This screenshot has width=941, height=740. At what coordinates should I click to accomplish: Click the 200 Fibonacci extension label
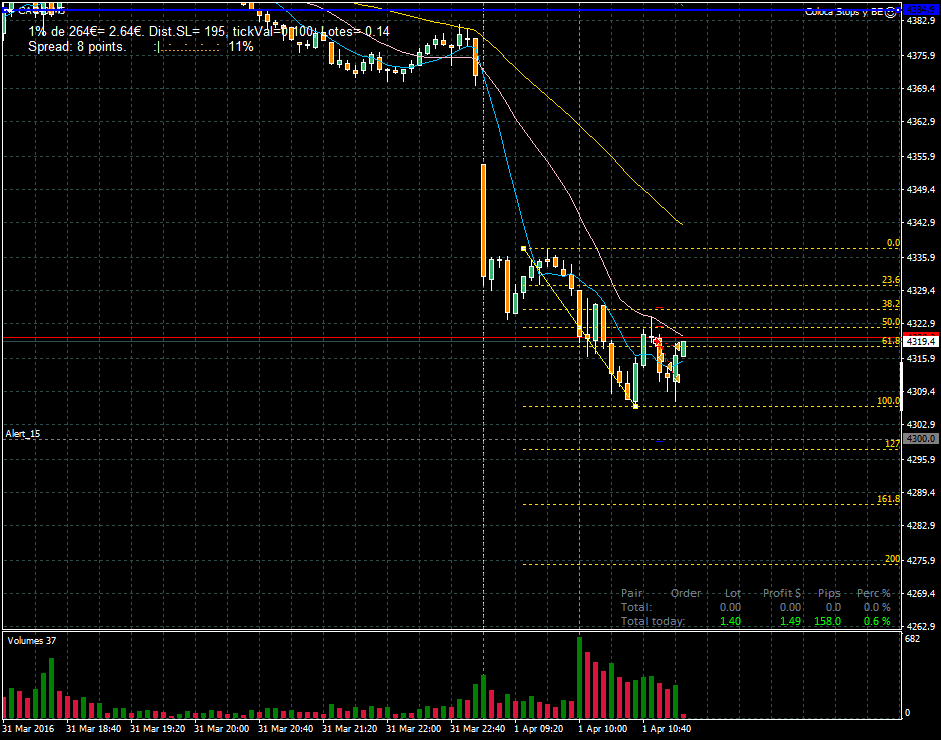click(892, 559)
